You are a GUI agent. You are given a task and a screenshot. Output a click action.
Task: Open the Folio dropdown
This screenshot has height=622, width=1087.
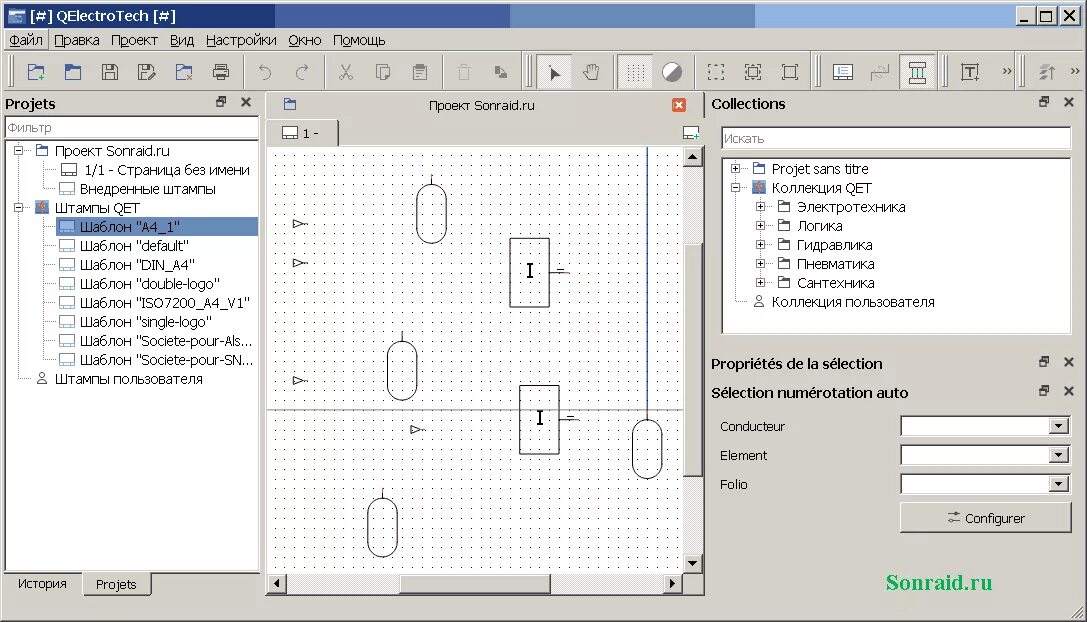pos(985,484)
